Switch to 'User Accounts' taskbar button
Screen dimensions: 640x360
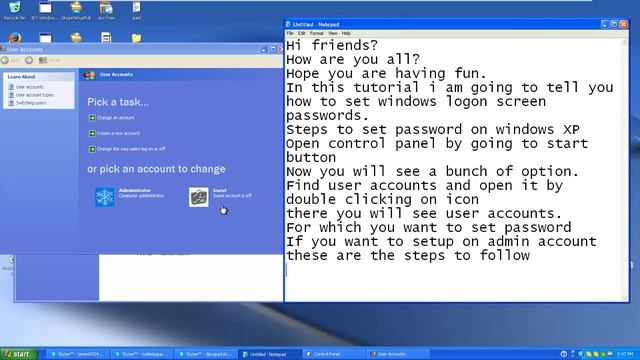coord(397,354)
